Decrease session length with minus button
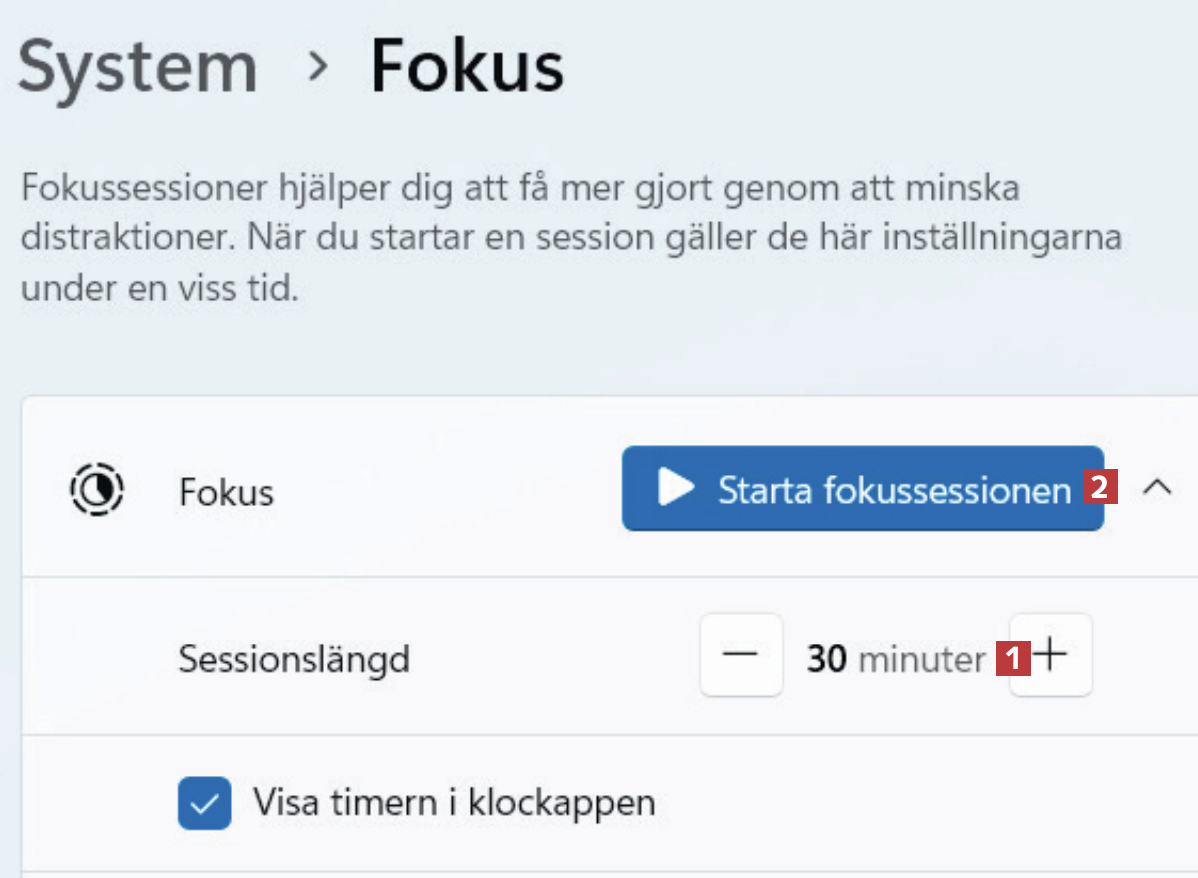The height and width of the screenshot is (878, 1198). click(741, 656)
